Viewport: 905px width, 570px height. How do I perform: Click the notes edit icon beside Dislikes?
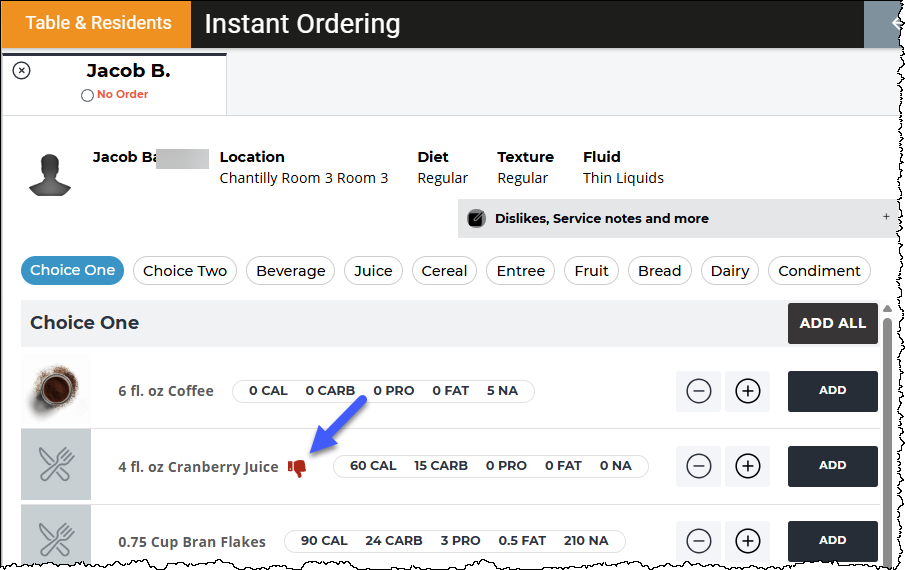(x=476, y=219)
